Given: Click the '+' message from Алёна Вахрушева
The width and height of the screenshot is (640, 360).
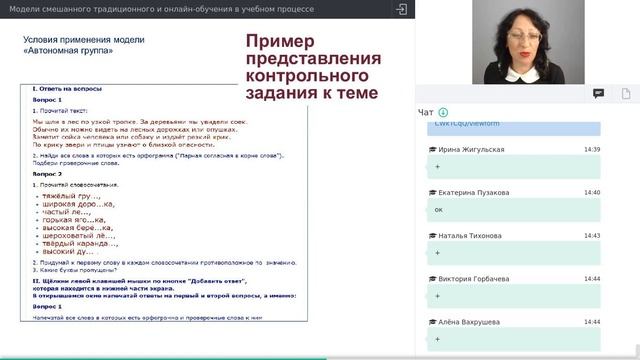Looking at the screenshot, I should [513, 339].
